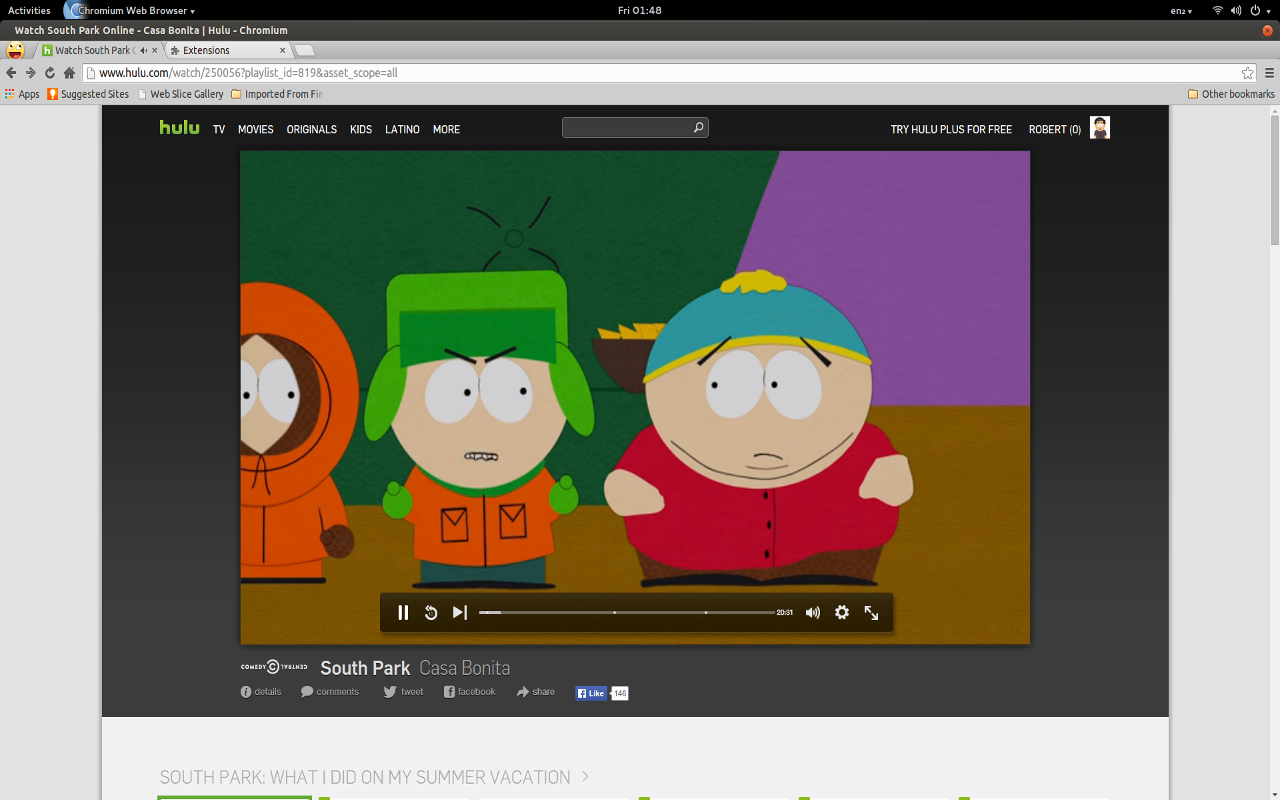The width and height of the screenshot is (1280, 800).
Task: Open the Chromium Web Browser app menu
Action: [129, 10]
